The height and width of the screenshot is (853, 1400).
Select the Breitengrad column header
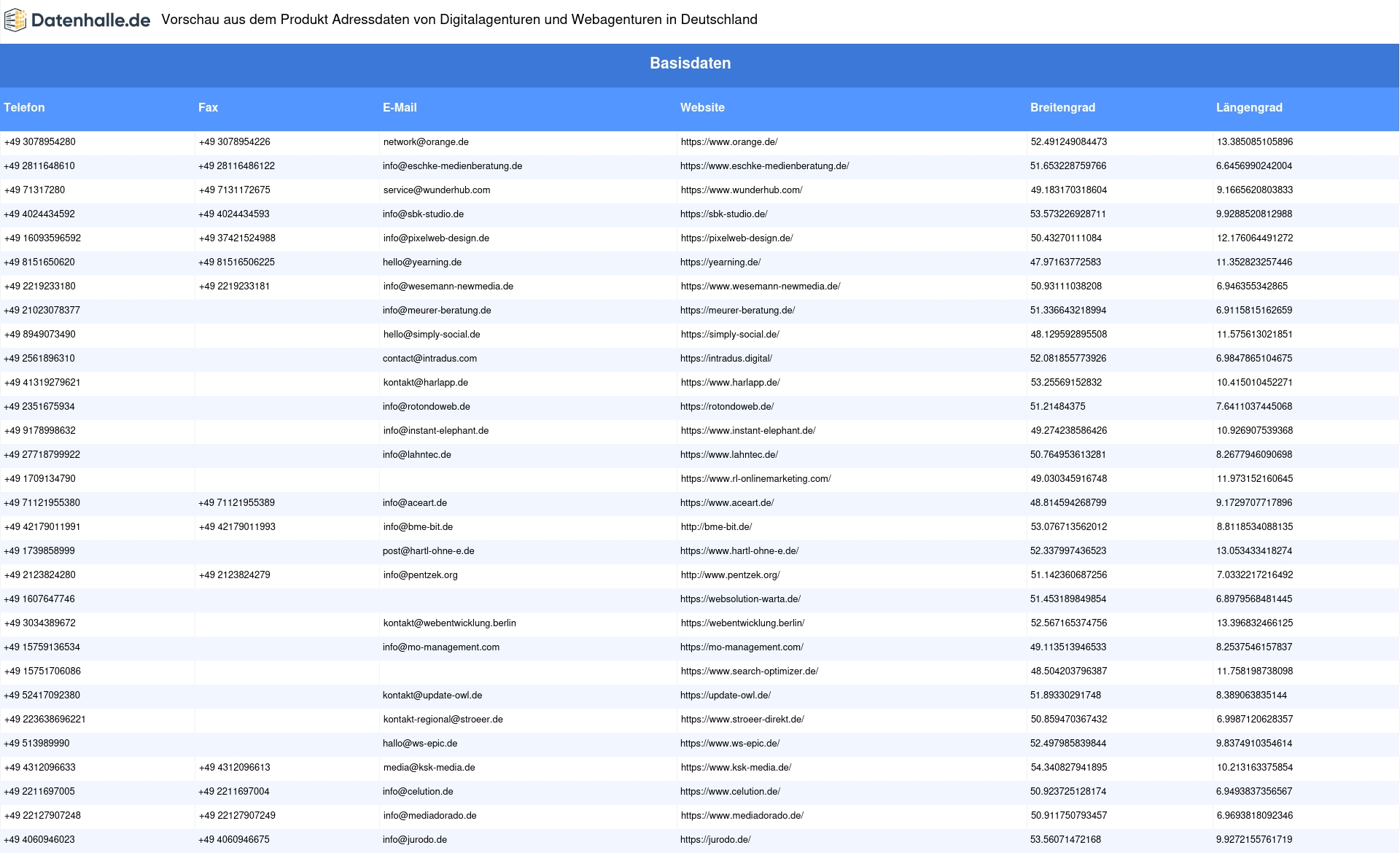tap(1062, 108)
